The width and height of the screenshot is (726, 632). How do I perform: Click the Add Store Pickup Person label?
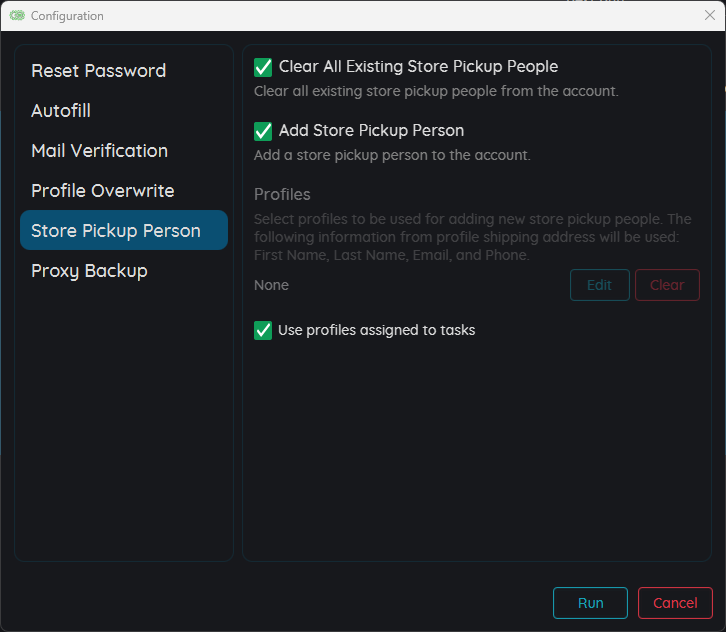point(371,131)
